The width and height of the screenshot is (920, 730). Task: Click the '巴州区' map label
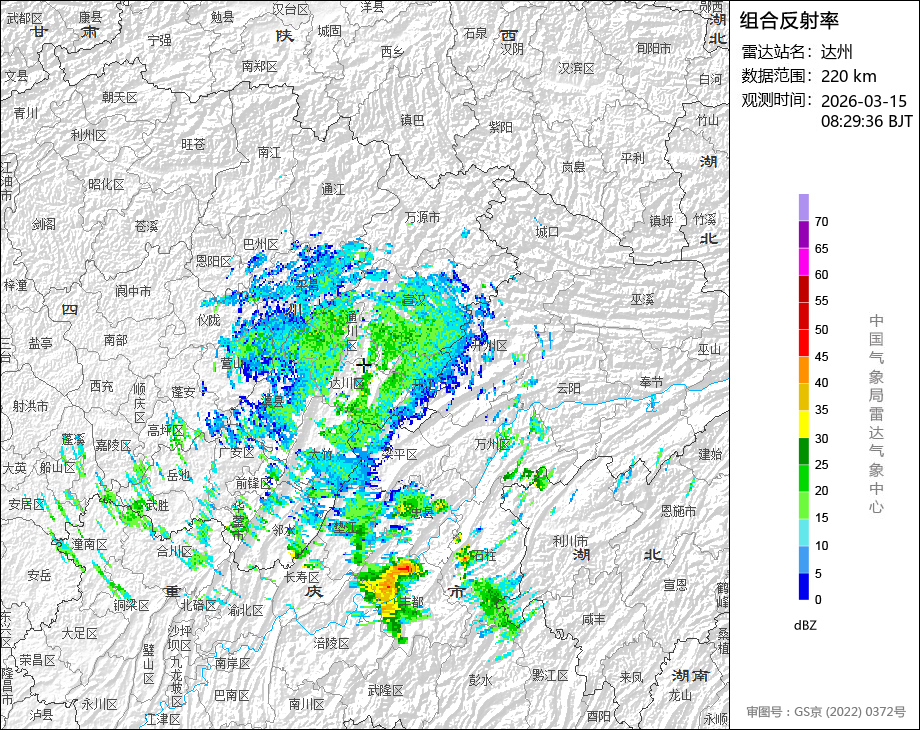point(261,244)
